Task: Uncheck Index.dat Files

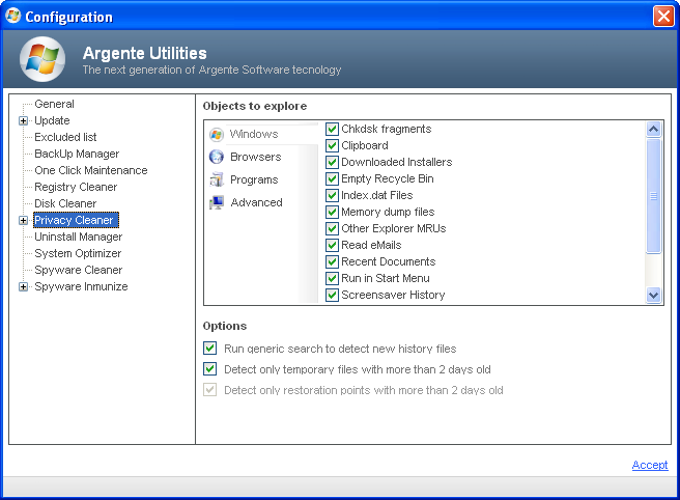Action: point(332,195)
